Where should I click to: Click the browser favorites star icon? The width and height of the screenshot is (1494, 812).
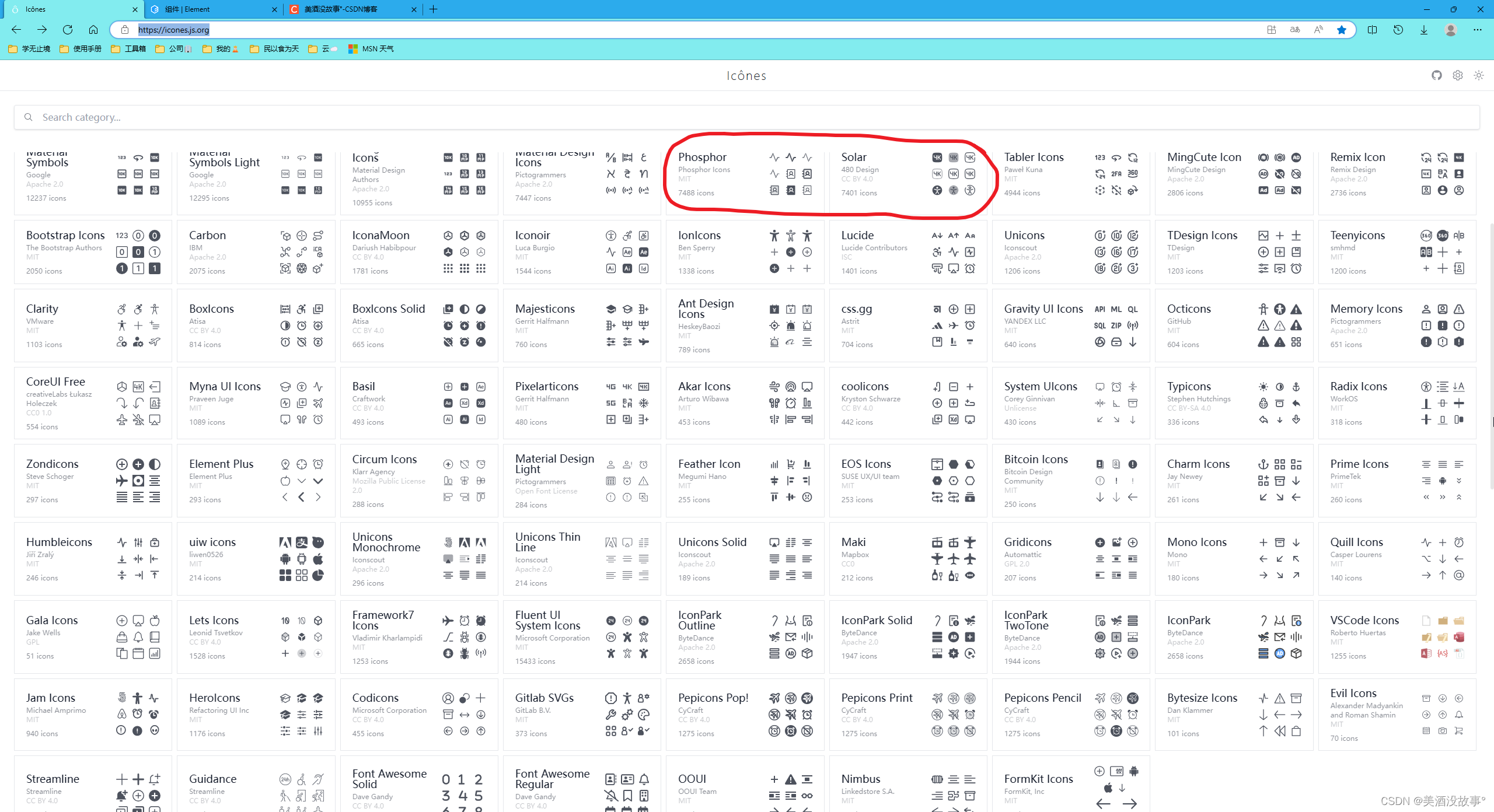tap(1341, 30)
